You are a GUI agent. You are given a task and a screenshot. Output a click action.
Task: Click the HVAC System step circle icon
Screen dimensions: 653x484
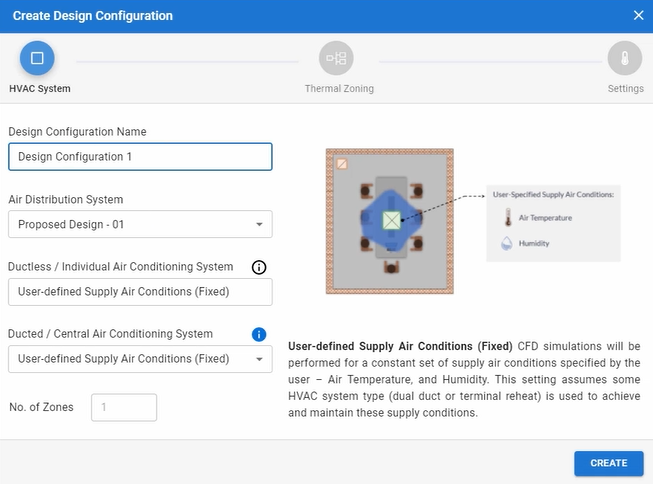pyautogui.click(x=37, y=58)
